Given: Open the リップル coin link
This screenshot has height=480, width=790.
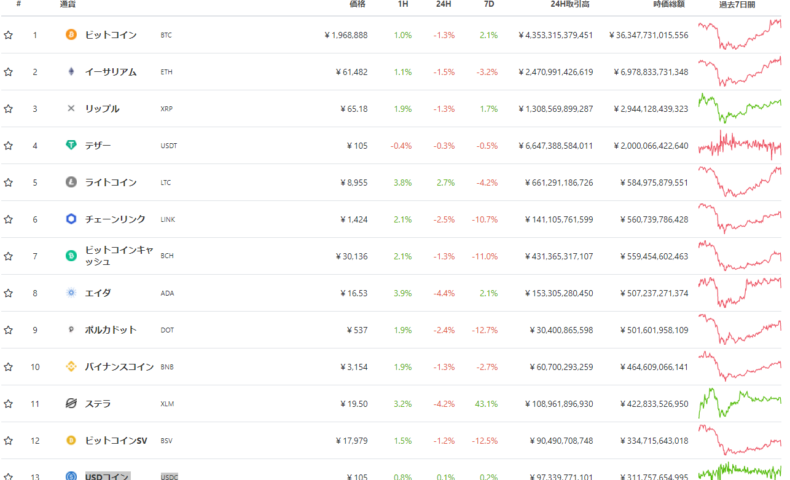Looking at the screenshot, I should point(102,108).
